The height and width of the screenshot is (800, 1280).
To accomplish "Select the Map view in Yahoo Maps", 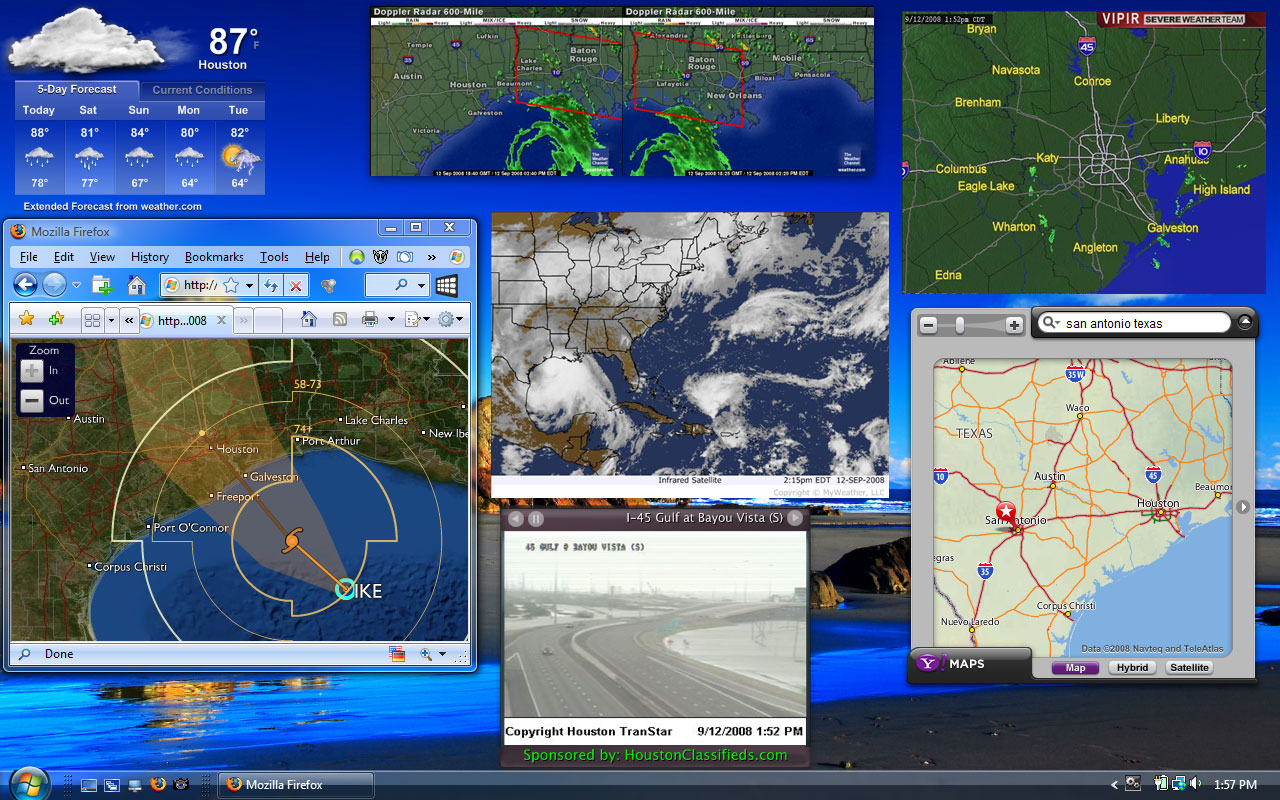I will (1075, 668).
